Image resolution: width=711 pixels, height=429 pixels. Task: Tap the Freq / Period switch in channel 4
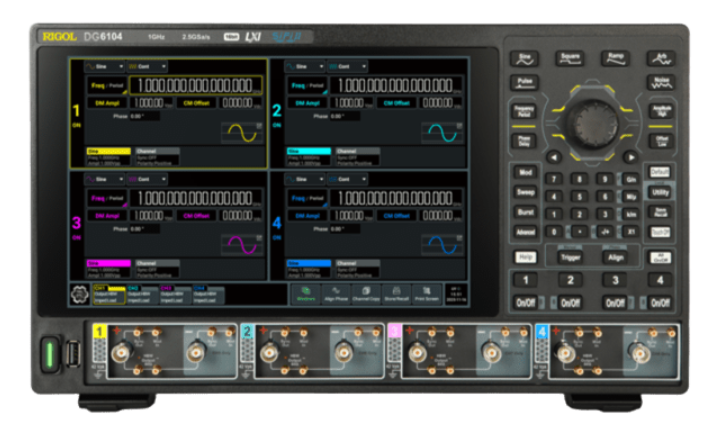click(x=307, y=198)
